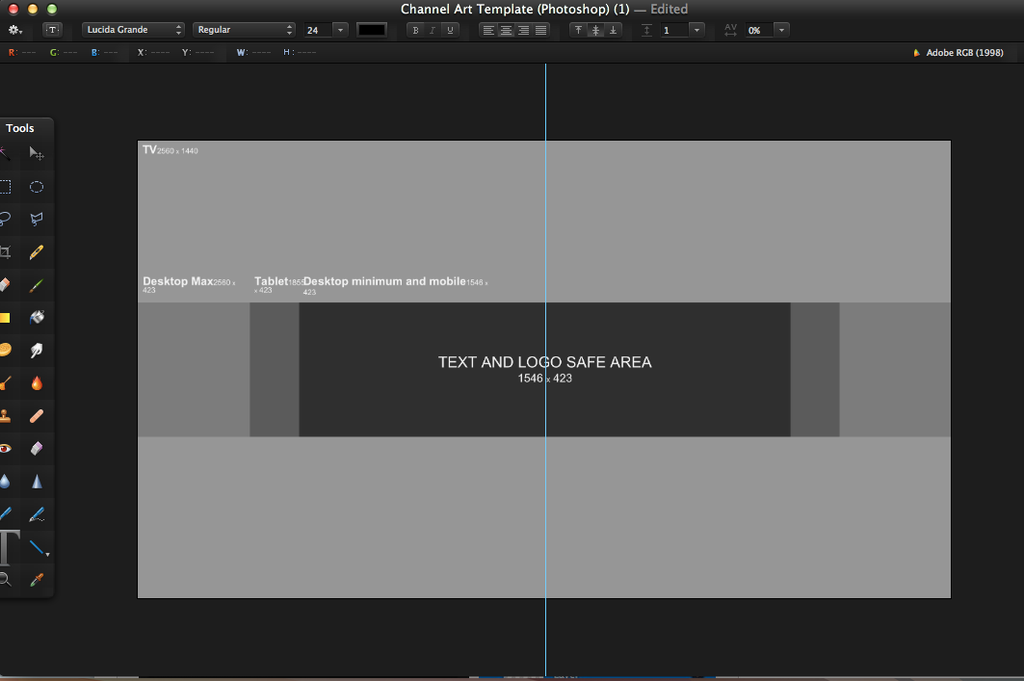Toggle italic text formatting
Viewport: 1024px width, 681px height.
click(x=432, y=30)
